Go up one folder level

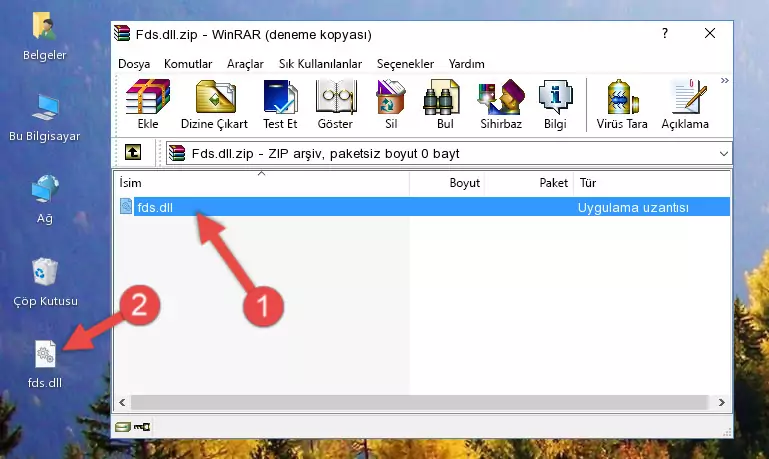133,153
